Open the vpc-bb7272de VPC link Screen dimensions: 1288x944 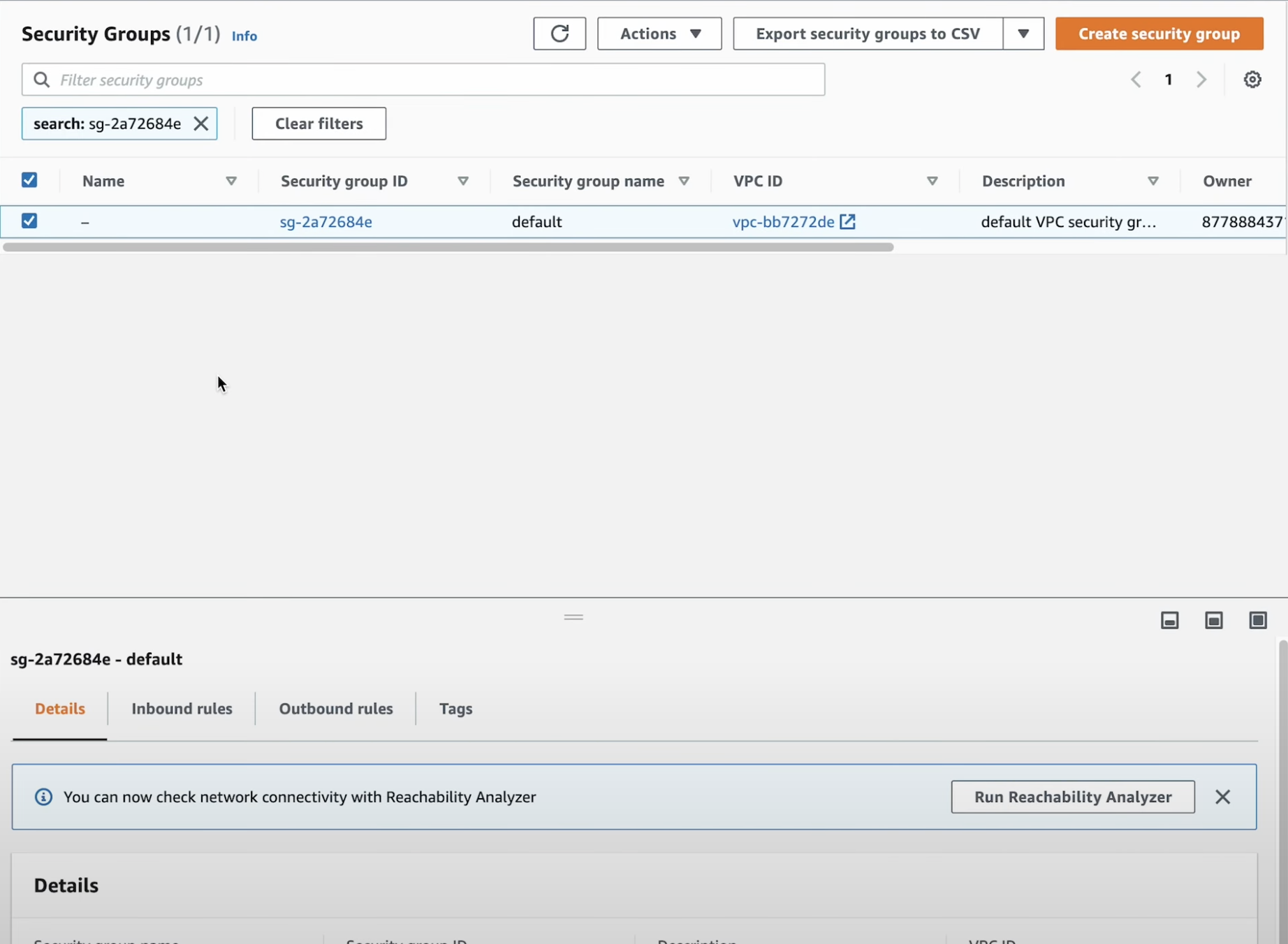783,221
